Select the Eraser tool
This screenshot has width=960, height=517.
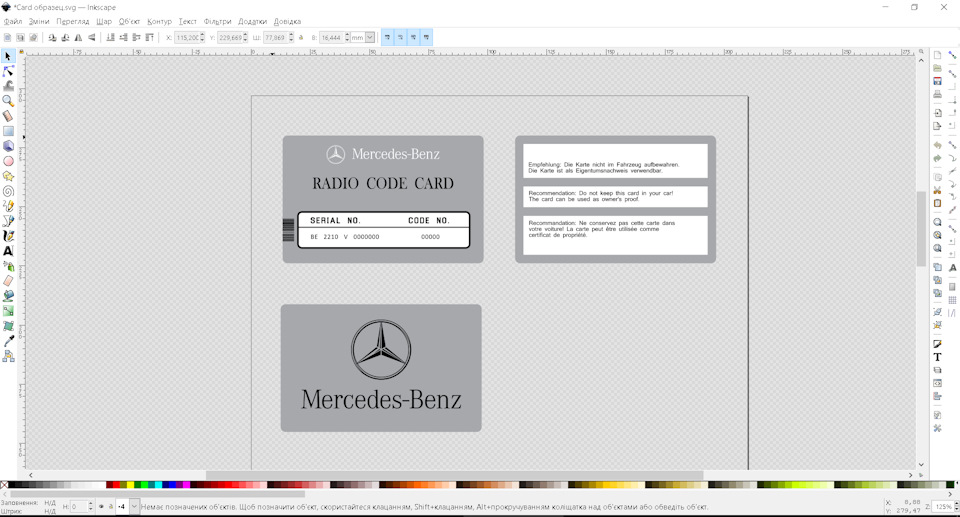pyautogui.click(x=8, y=281)
